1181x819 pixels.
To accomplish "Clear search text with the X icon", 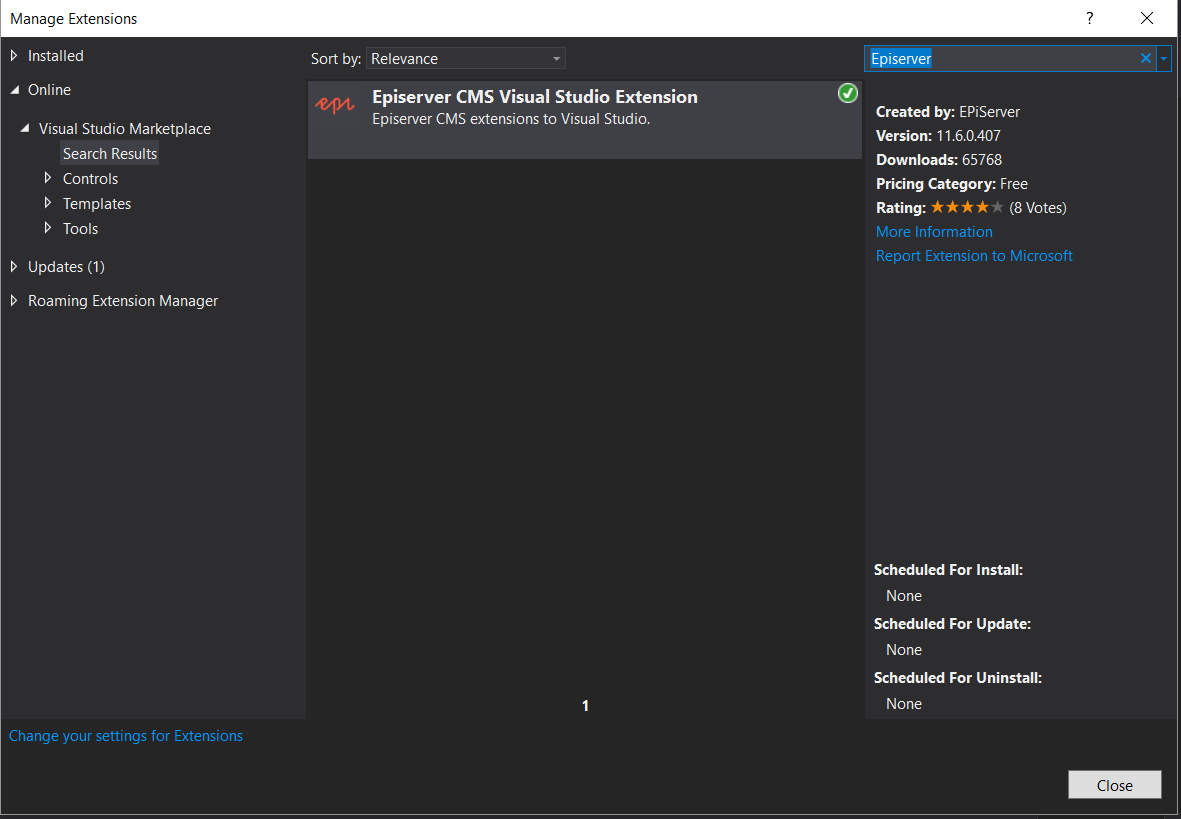I will coord(1146,59).
